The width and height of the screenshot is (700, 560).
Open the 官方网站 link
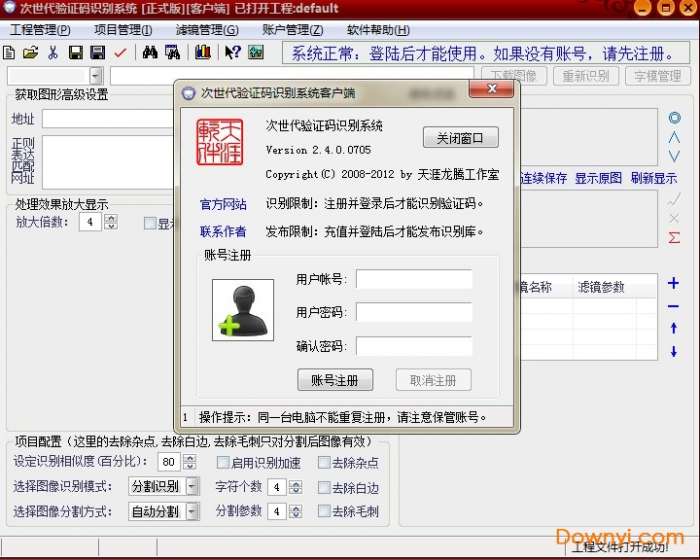click(x=223, y=204)
